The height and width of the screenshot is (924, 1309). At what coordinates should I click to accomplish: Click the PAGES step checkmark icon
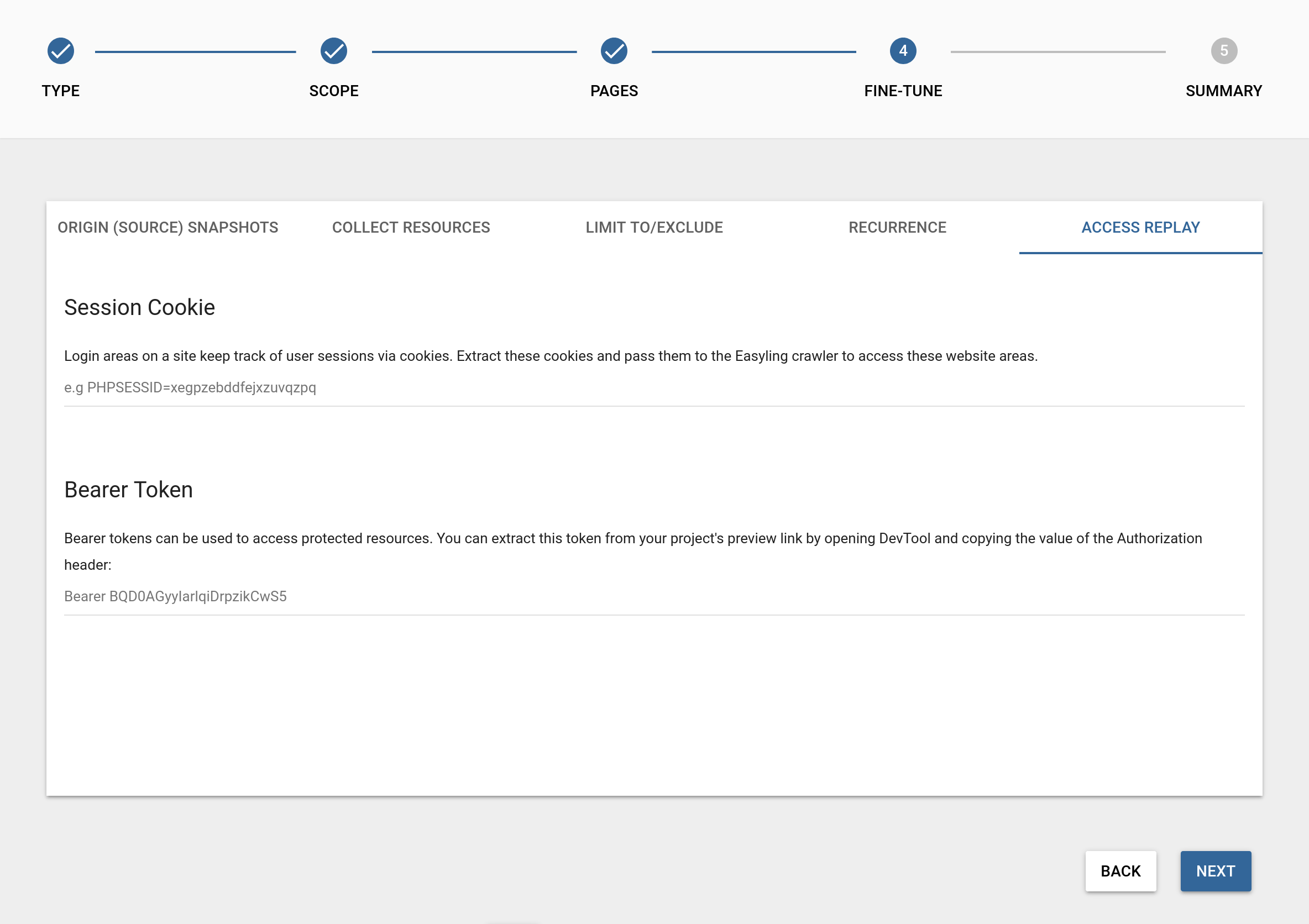point(614,51)
